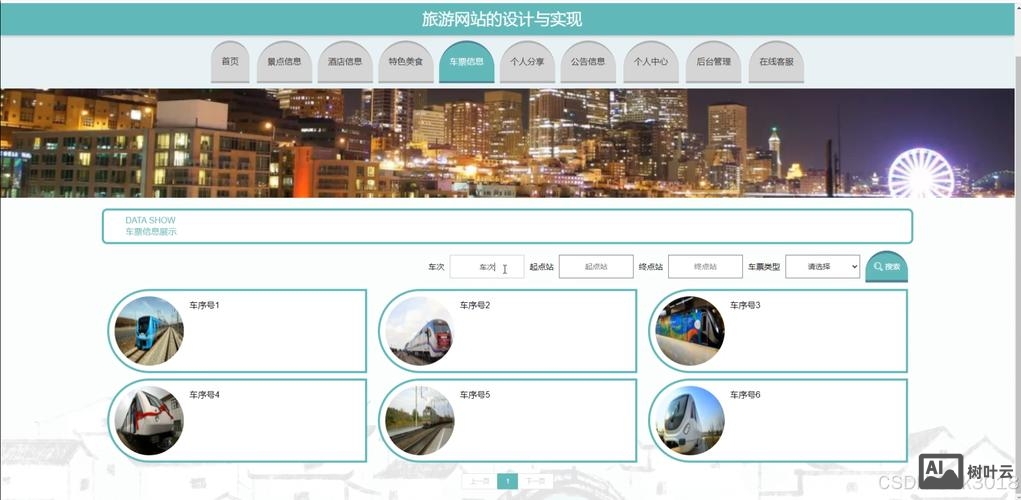Open the 在线客服 tab
The width and height of the screenshot is (1021, 500).
click(x=776, y=62)
